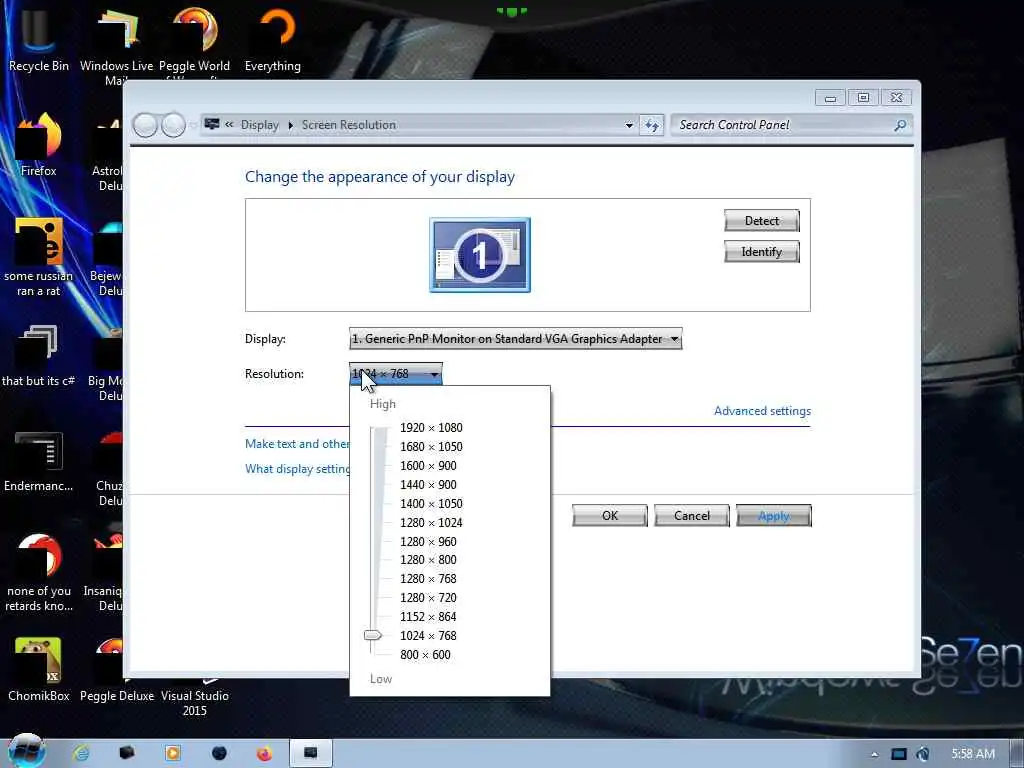Choose 1920 × 1080 resolution
1024x768 pixels.
[x=431, y=428]
